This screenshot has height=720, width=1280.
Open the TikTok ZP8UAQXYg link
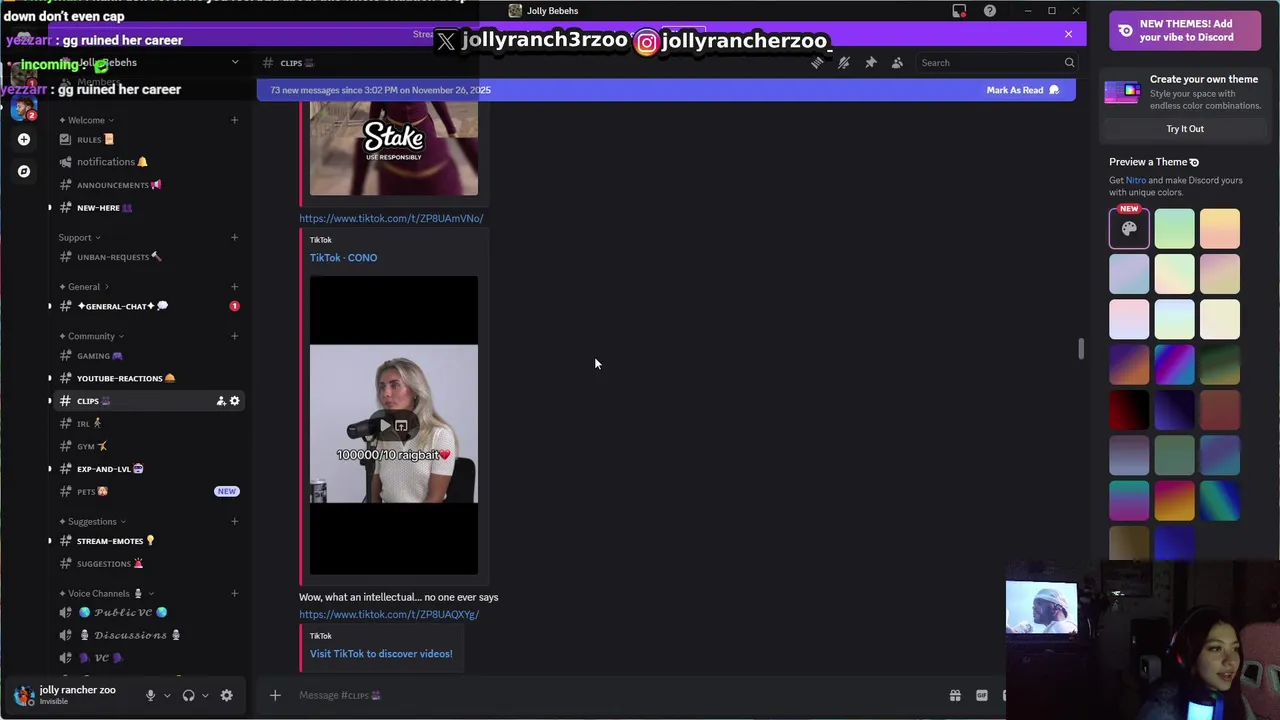point(389,614)
